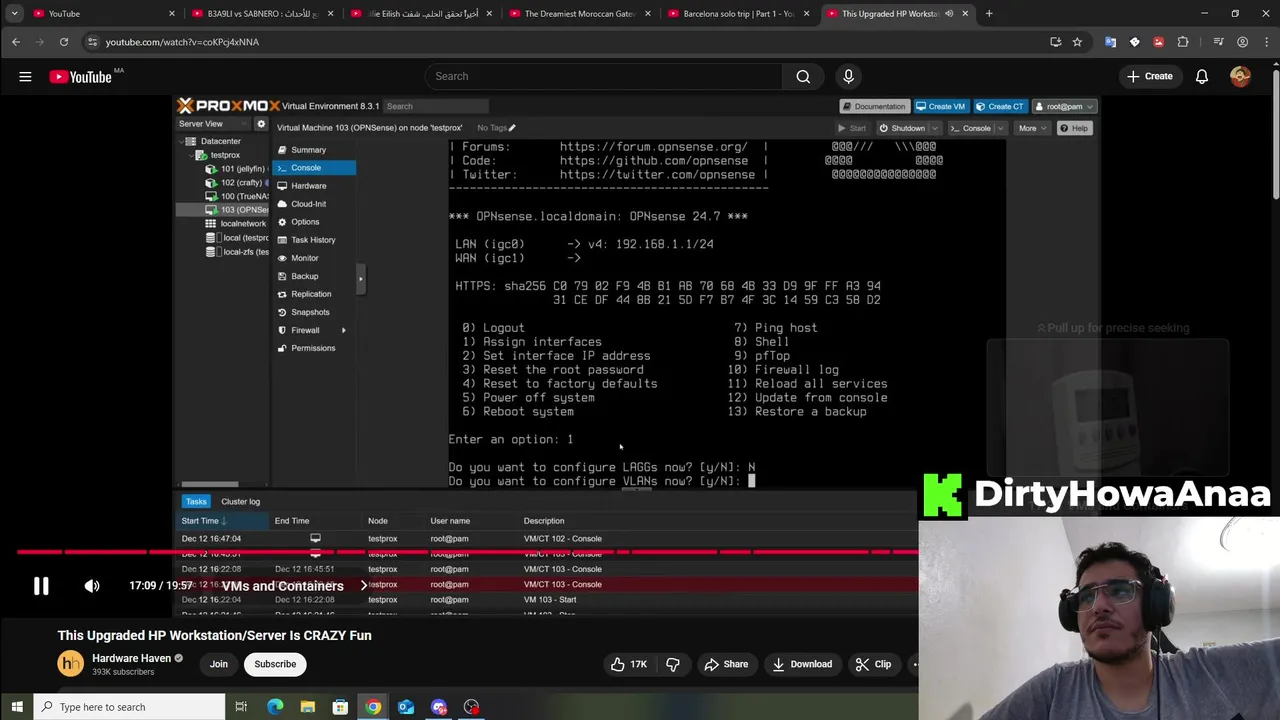Launch Microsoft Edge from taskbar
The width and height of the screenshot is (1280, 720).
tap(275, 707)
